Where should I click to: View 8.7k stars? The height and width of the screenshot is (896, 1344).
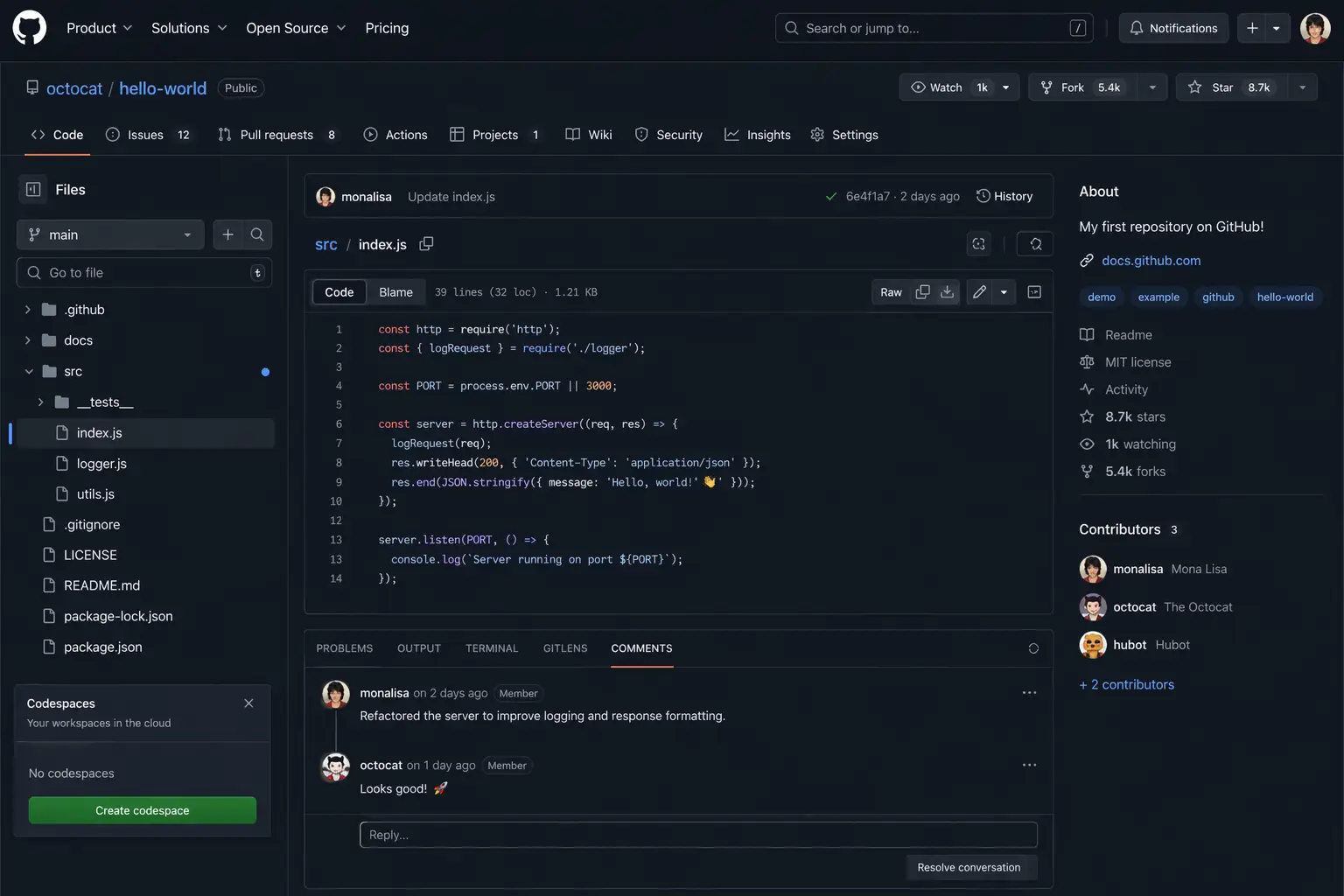point(1135,416)
